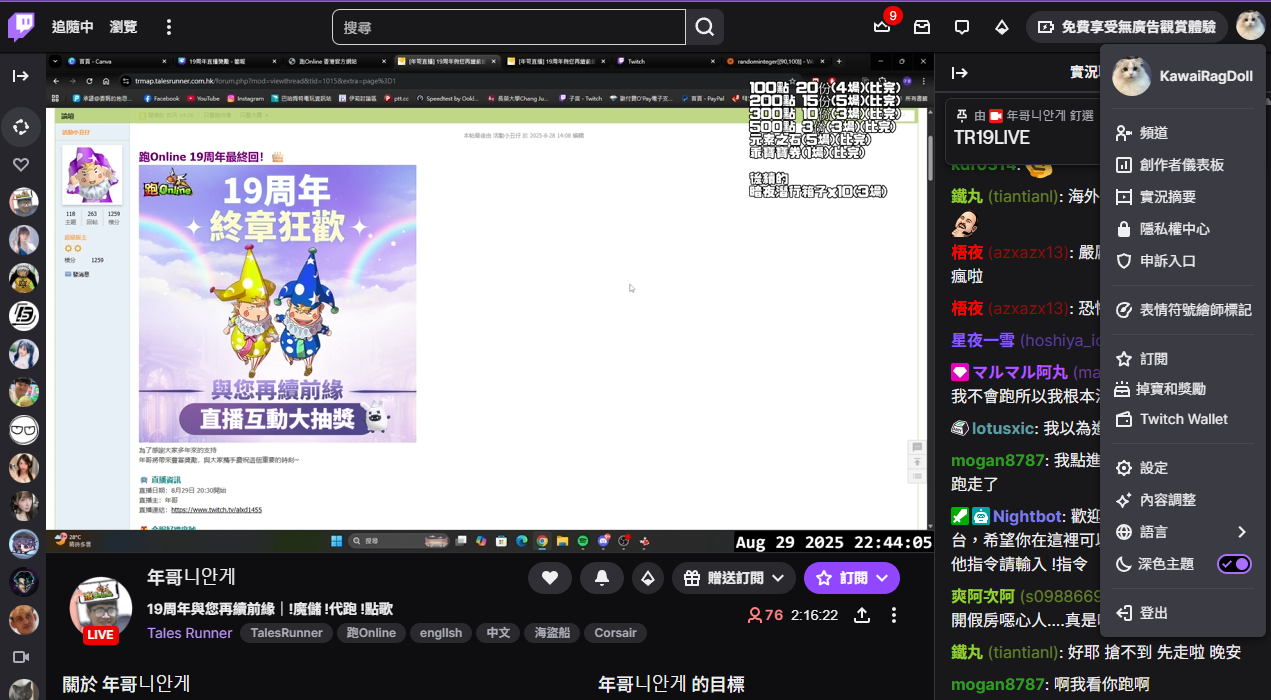Toggle notifications with the bell button

tap(602, 578)
